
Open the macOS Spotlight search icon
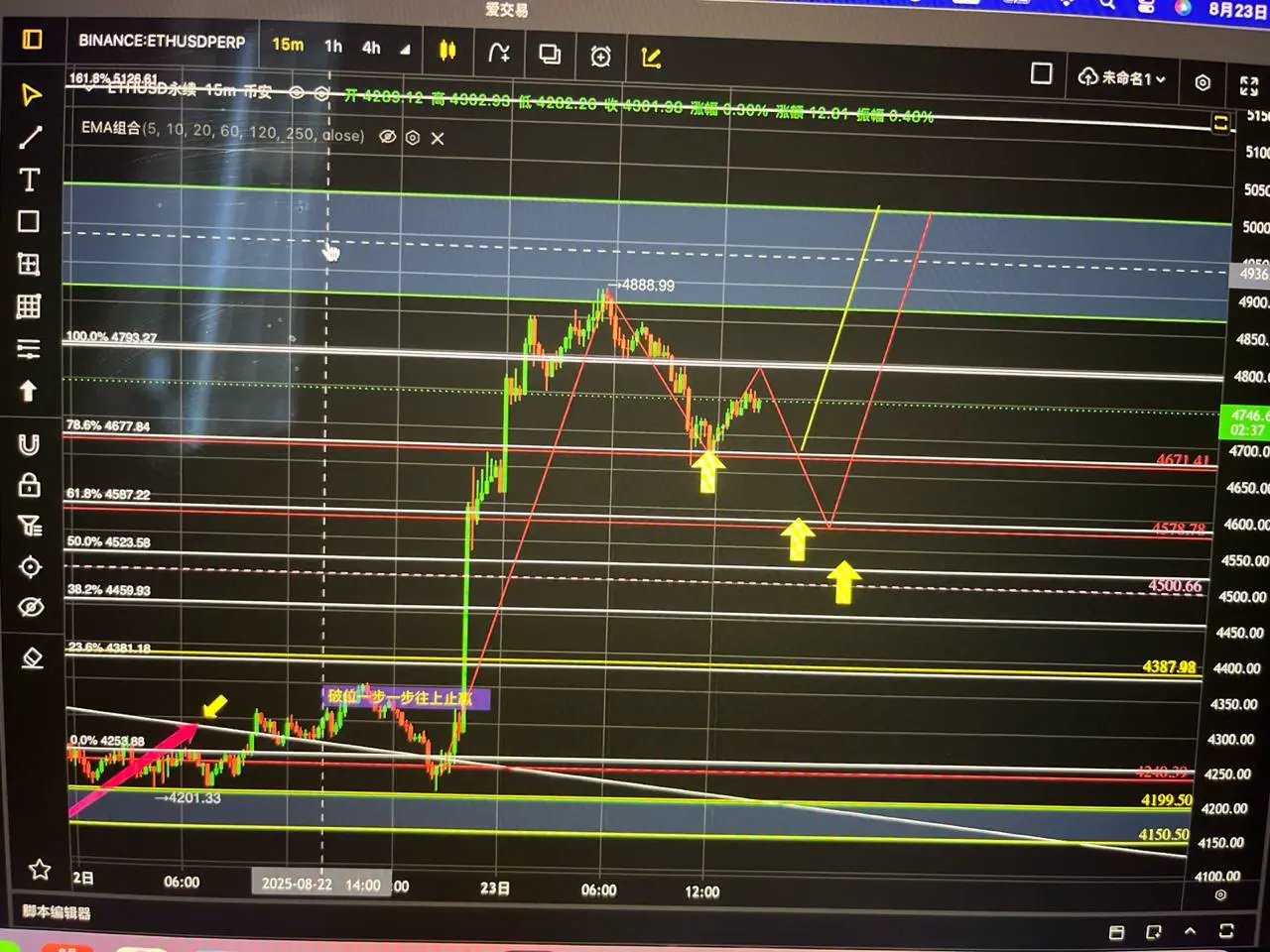tap(1108, 5)
